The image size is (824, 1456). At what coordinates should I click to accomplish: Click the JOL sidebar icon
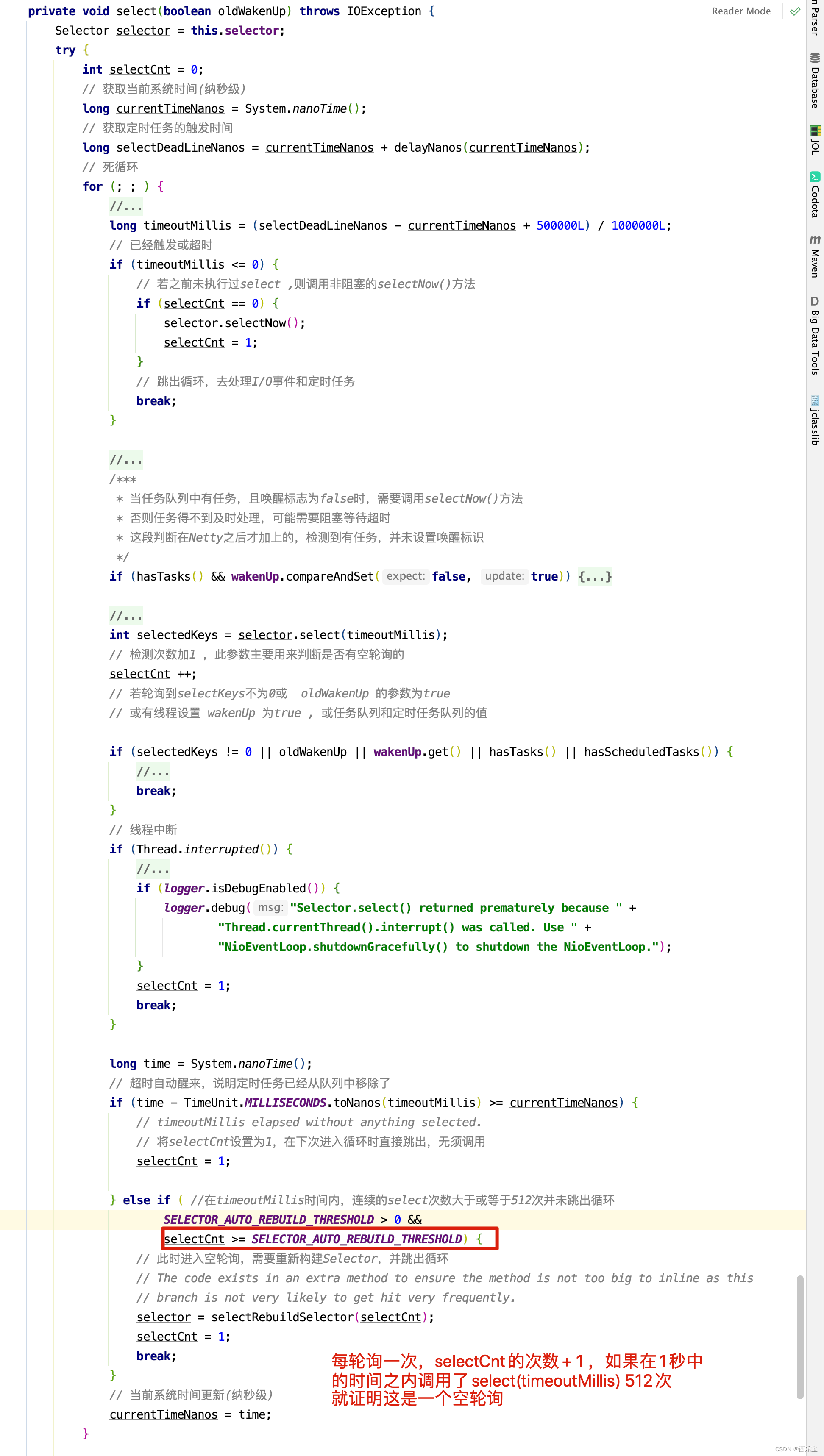coord(815,131)
